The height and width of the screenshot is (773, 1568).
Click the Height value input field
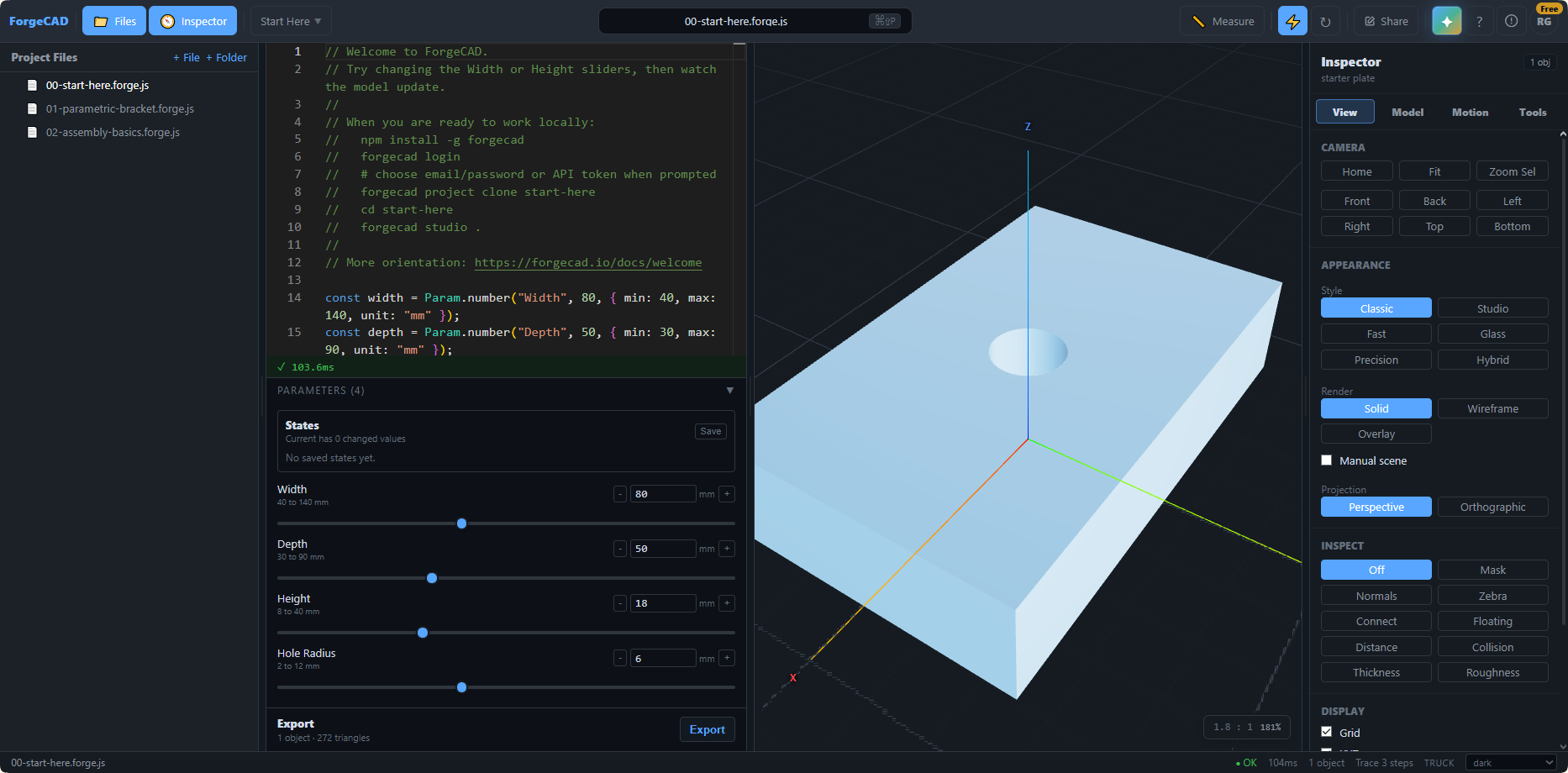click(663, 603)
